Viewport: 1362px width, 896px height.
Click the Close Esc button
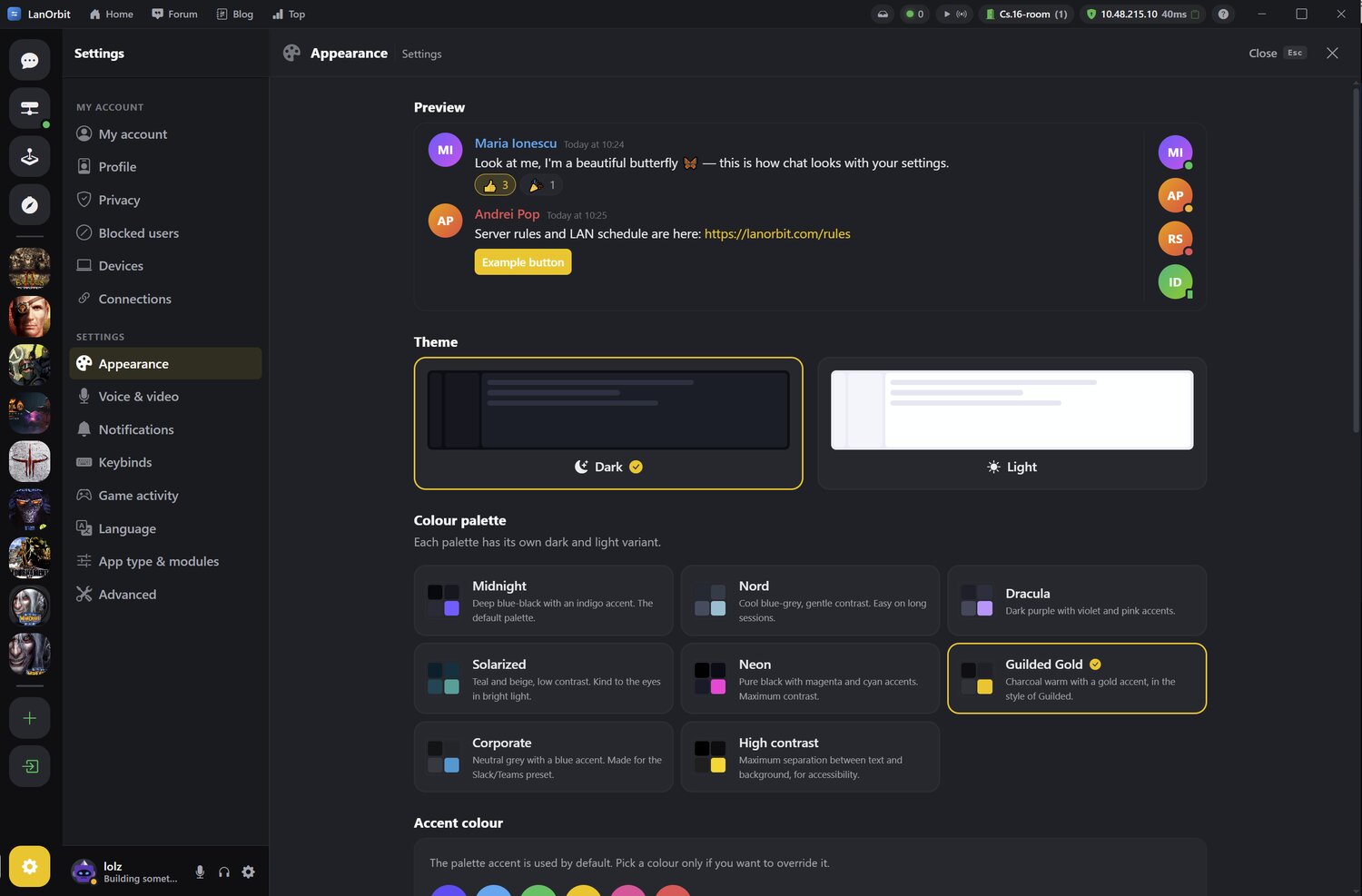pos(1278,53)
